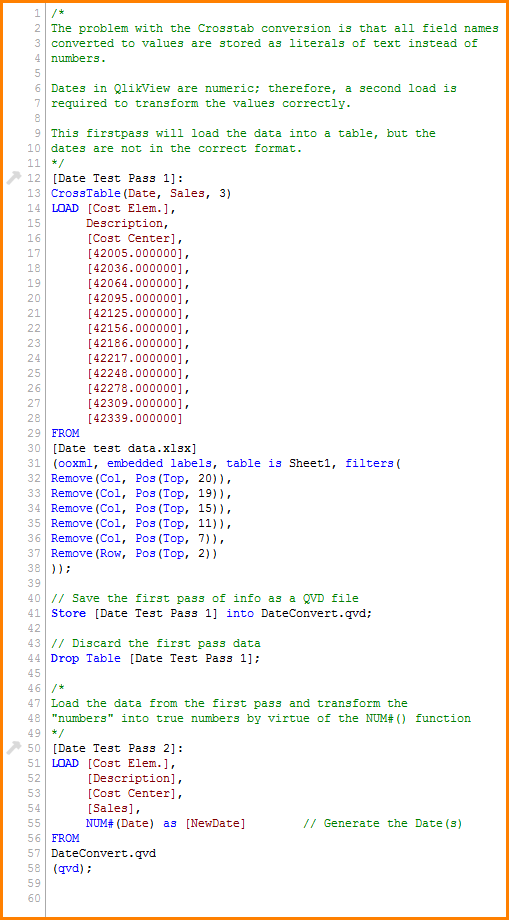
Task: Click line number 29 in the gutter
Action: (x=33, y=434)
